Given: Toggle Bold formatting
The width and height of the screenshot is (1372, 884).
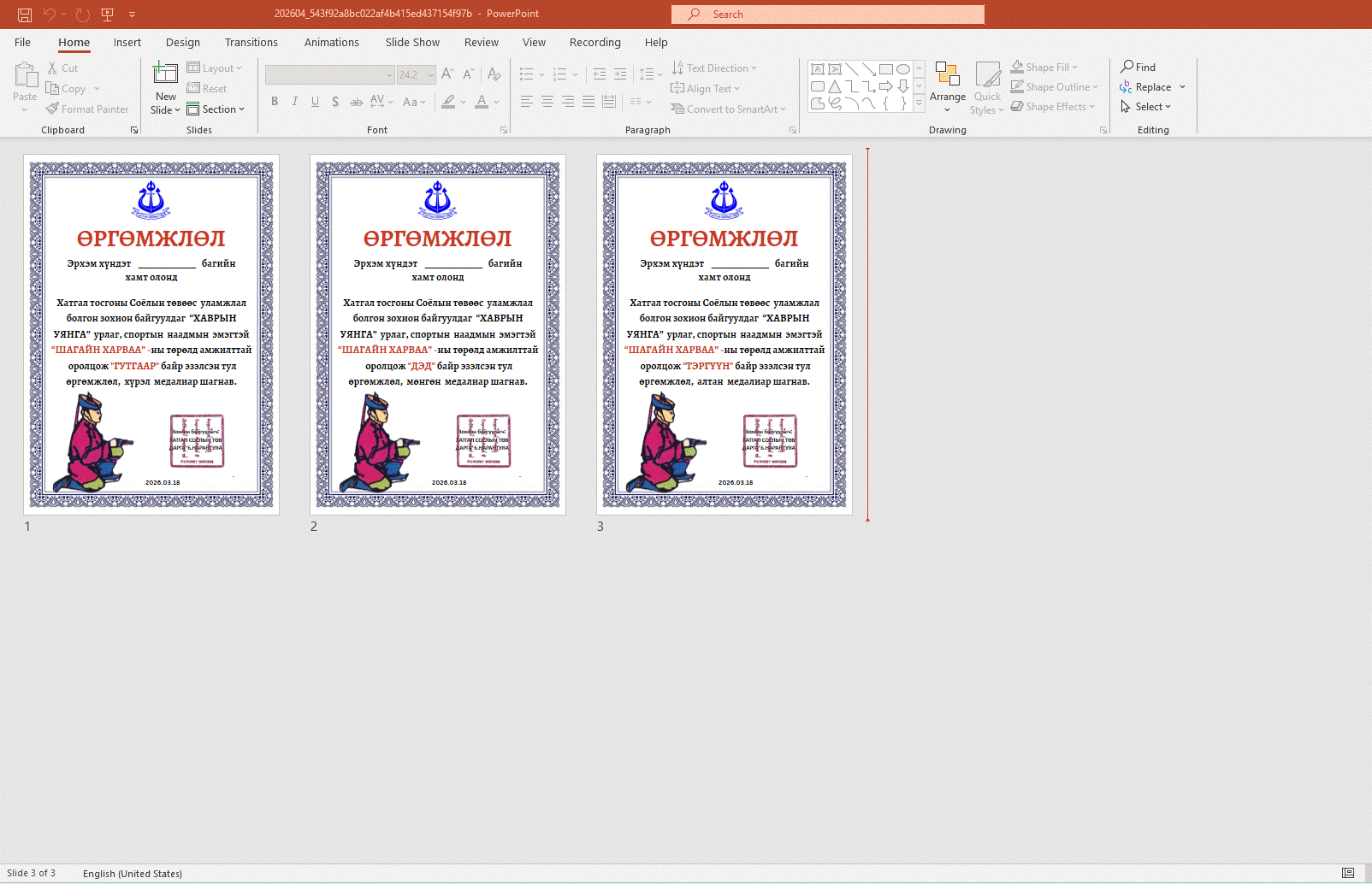Looking at the screenshot, I should [275, 102].
